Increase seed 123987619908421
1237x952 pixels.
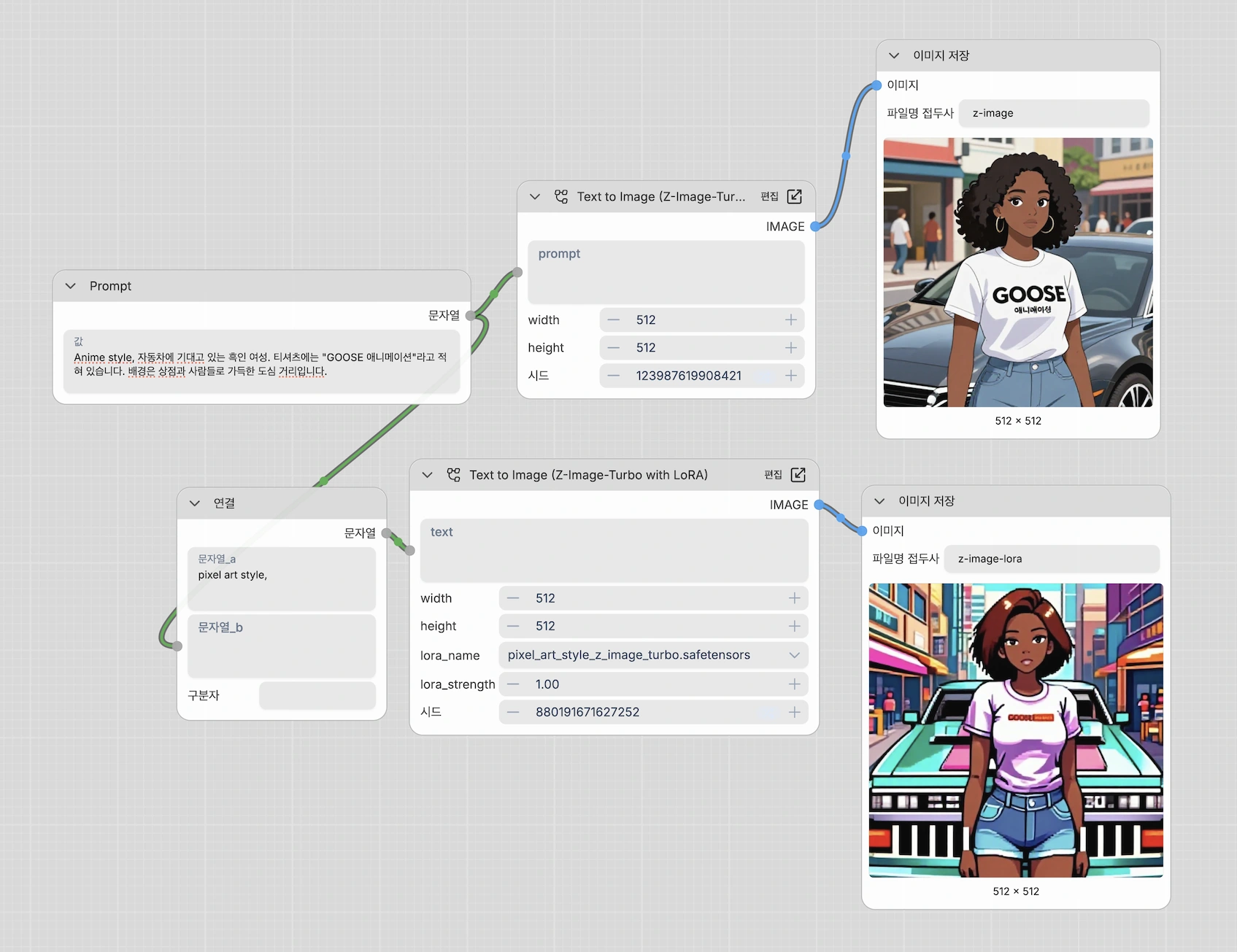791,376
